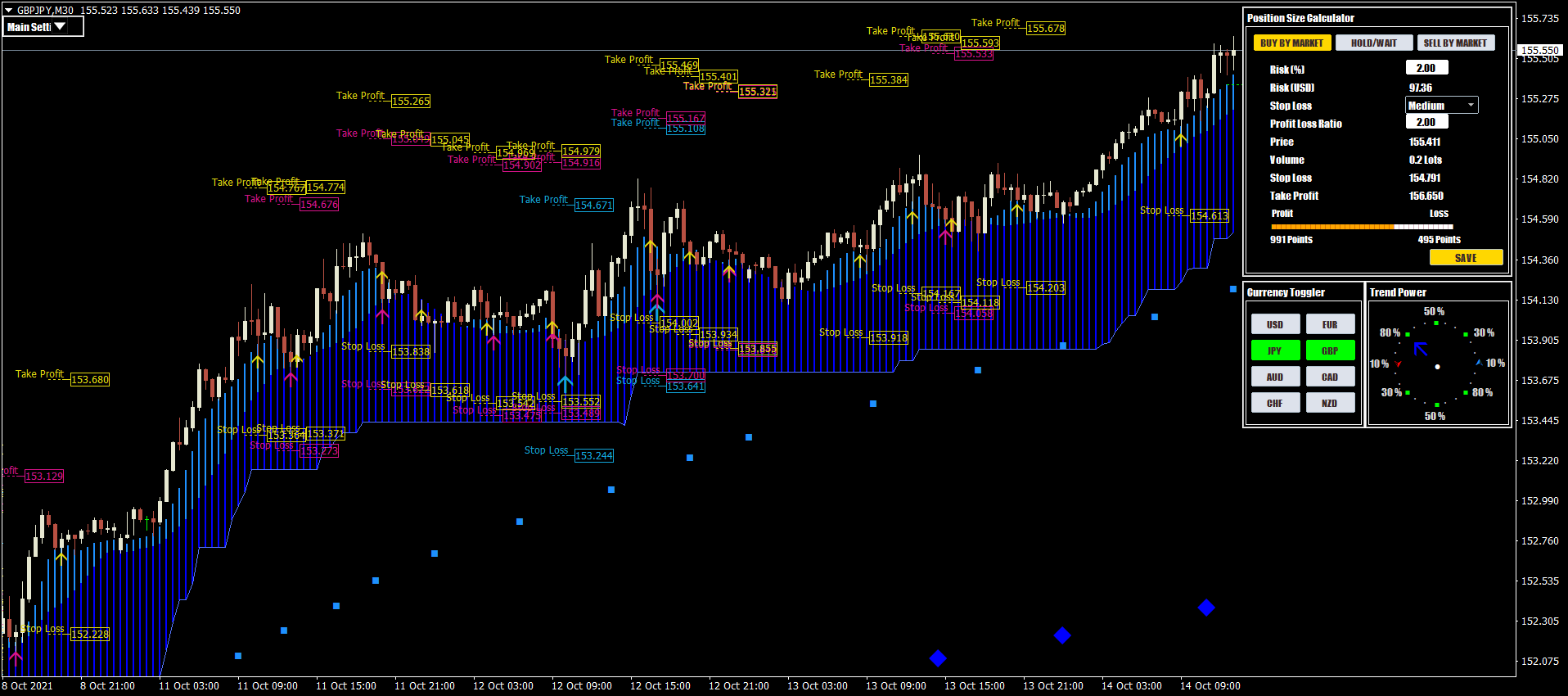Viewport: 1568px width, 696px height.
Task: Click the rightmost large blue diamond marker
Action: [x=1206, y=608]
